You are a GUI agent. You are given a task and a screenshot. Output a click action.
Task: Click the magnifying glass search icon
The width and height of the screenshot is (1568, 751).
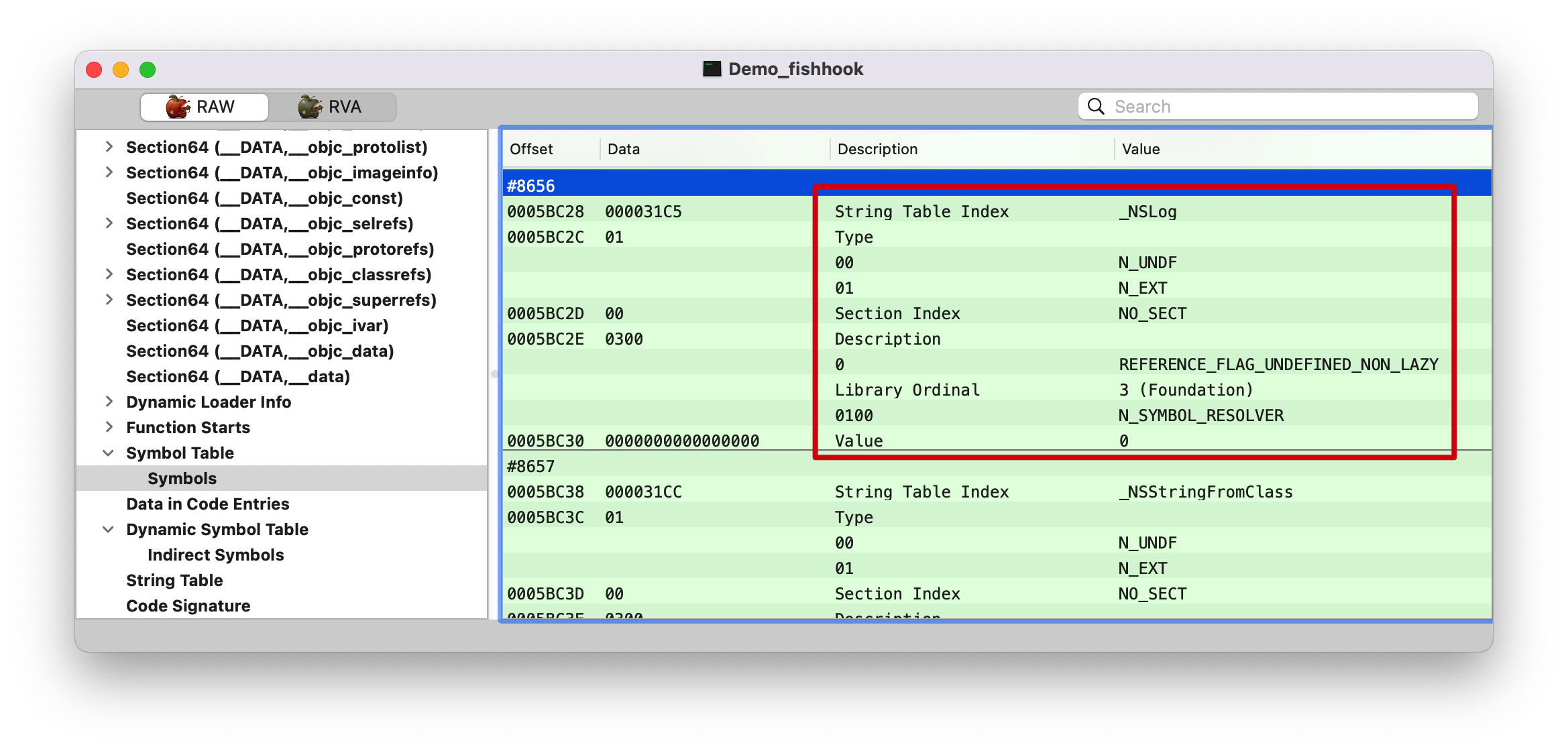coord(1096,107)
